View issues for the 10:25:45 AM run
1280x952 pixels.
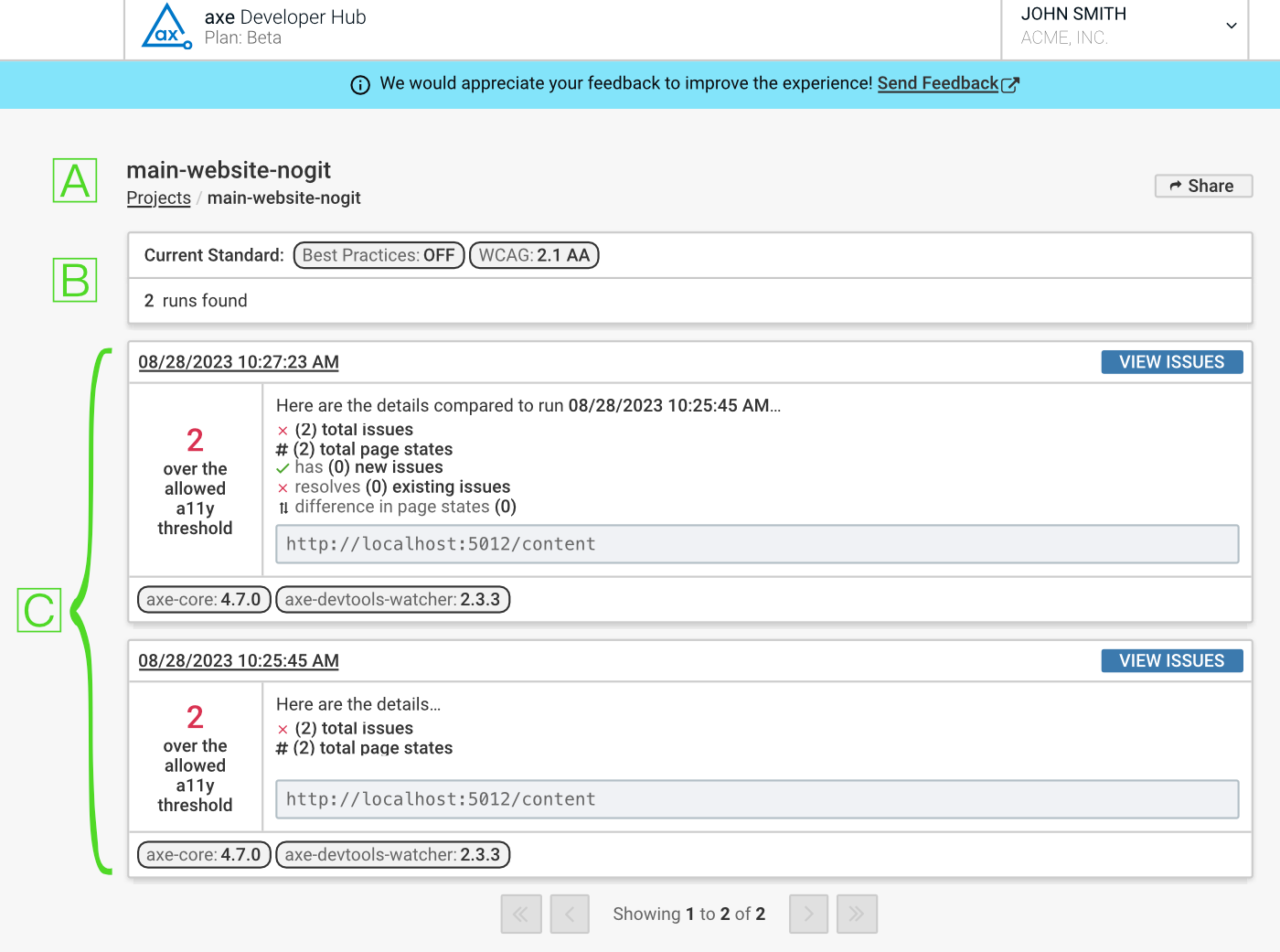1171,660
